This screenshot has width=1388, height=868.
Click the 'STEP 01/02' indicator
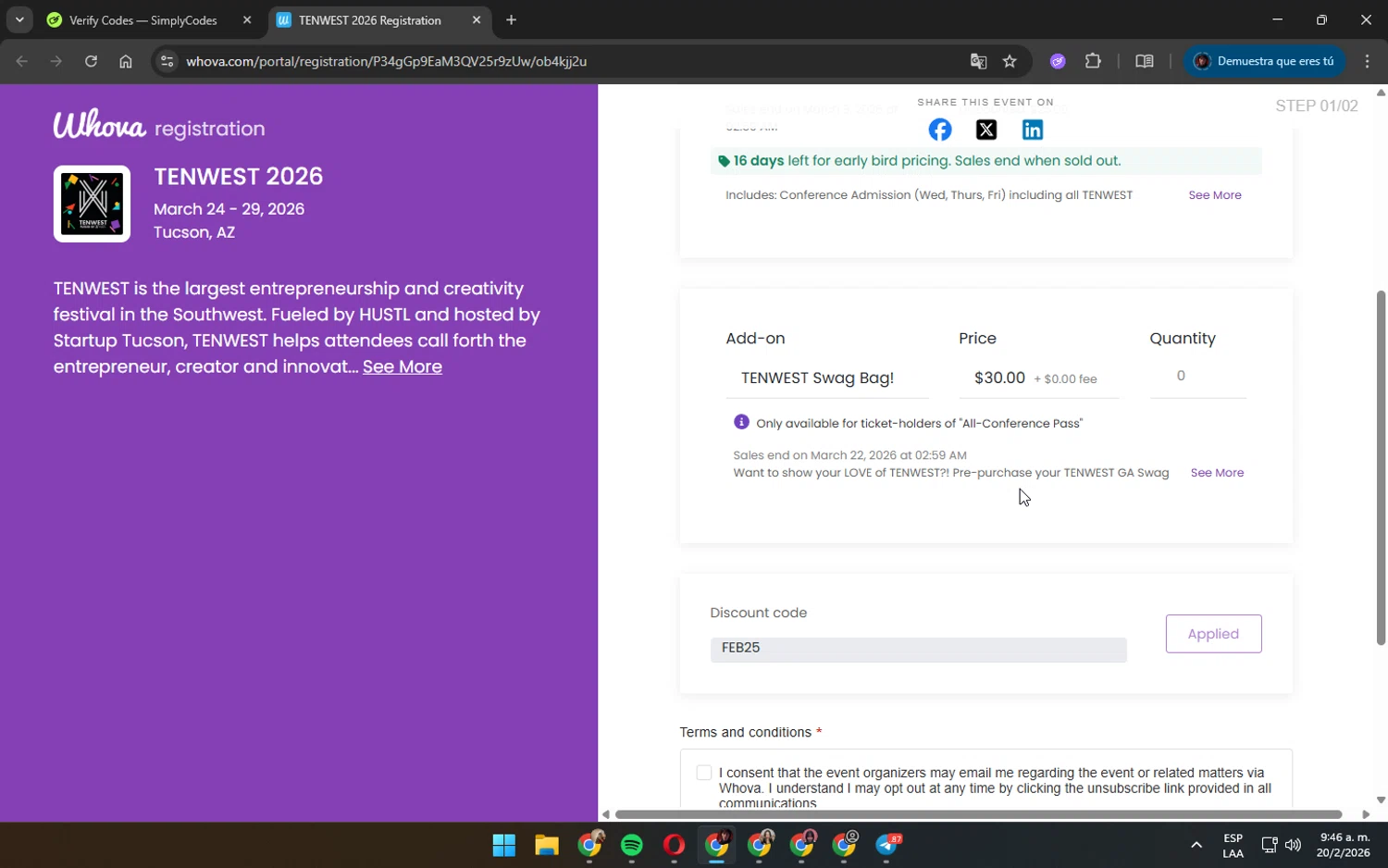point(1317,105)
